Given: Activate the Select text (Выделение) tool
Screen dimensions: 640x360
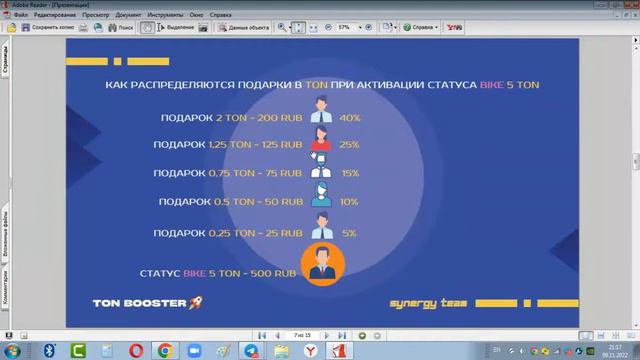Looking at the screenshot, I should tap(176, 27).
